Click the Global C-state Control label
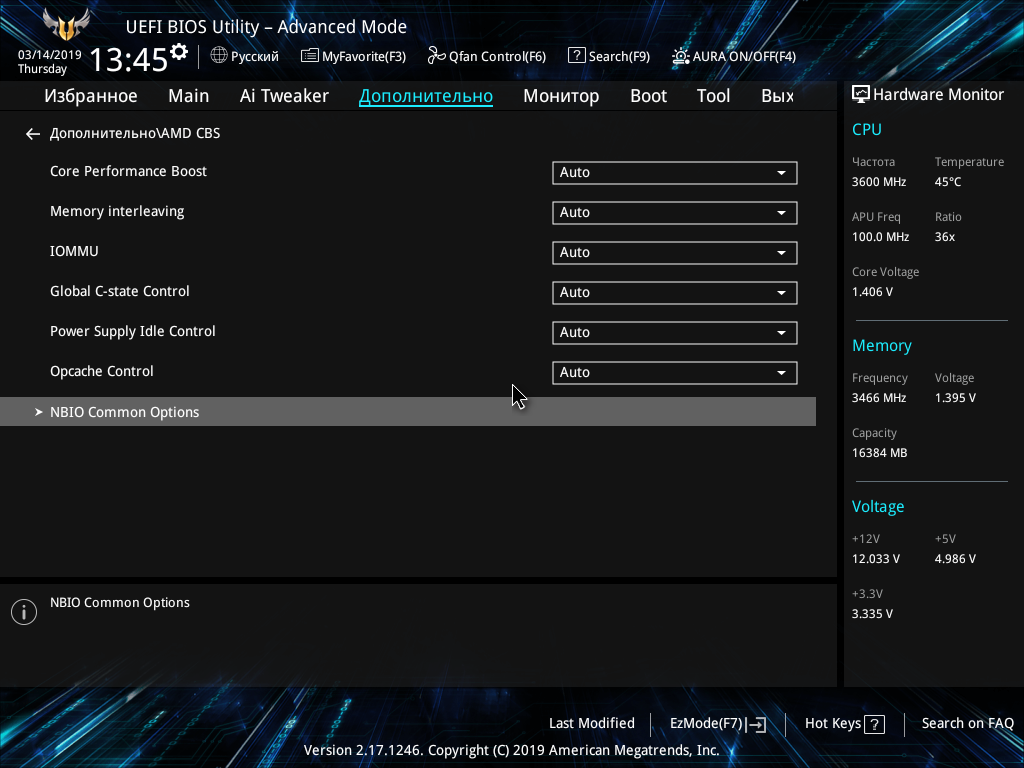This screenshot has width=1024, height=768. point(120,291)
